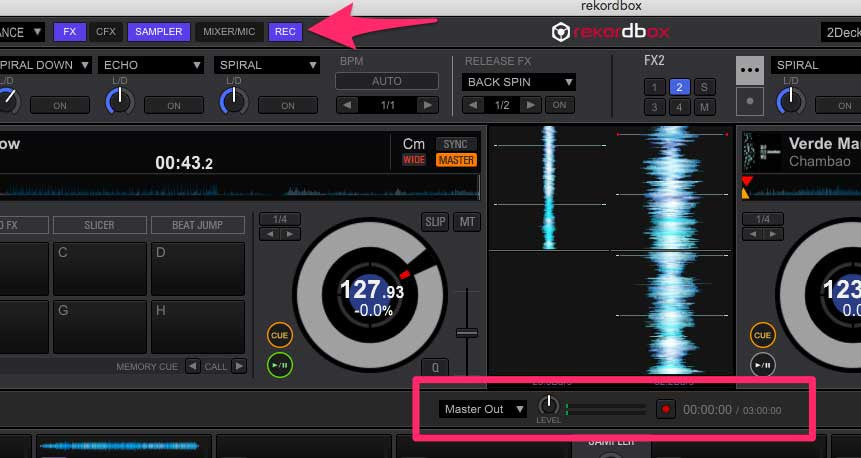Screen dimensions: 861x458
Task: Trigger hot cue pad D
Action: pyautogui.click(x=198, y=269)
